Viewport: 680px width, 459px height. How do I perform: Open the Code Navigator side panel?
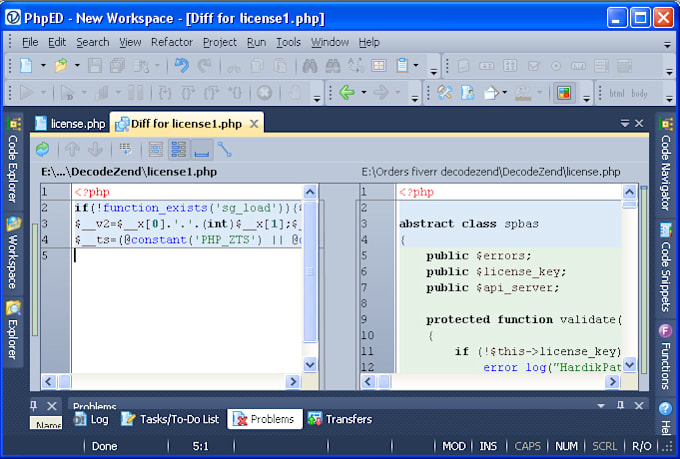pos(665,165)
